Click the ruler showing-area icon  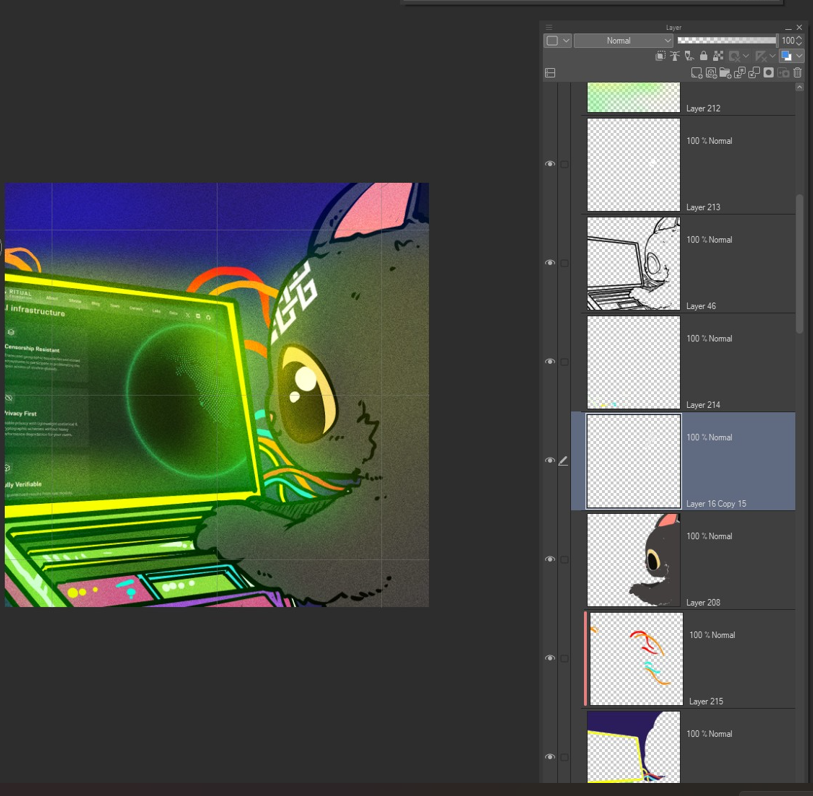click(761, 56)
